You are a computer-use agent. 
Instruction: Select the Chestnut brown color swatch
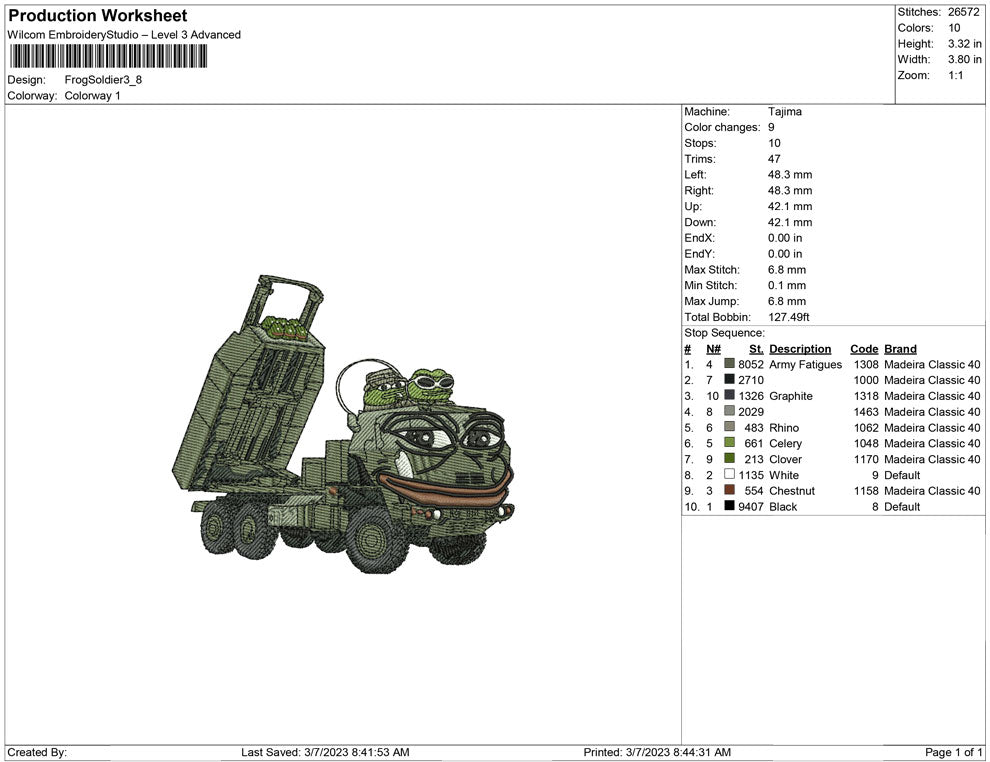click(x=730, y=491)
